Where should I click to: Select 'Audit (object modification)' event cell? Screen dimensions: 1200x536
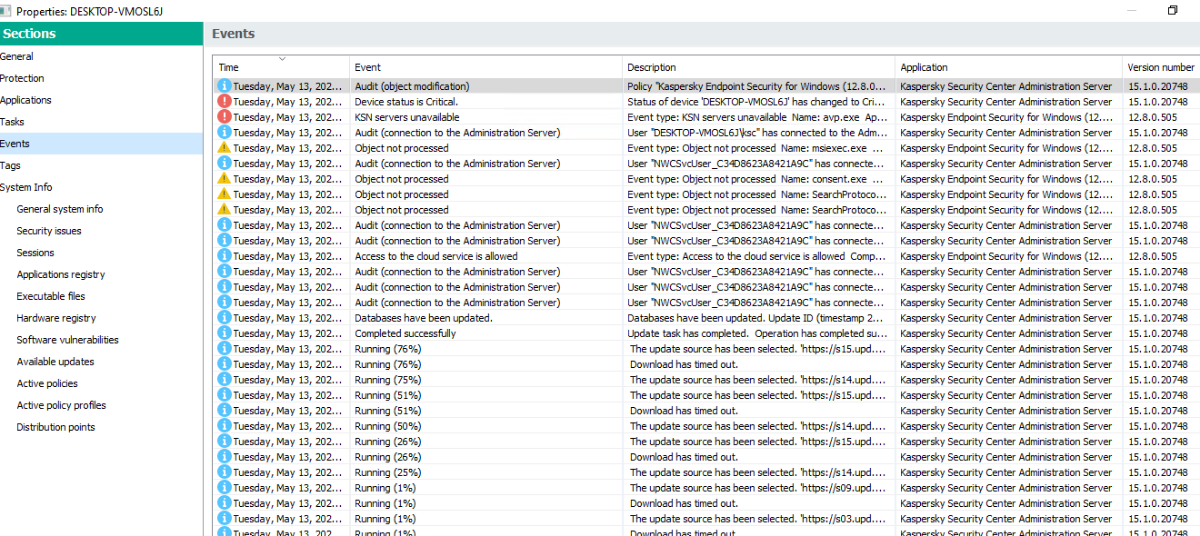tap(412, 86)
